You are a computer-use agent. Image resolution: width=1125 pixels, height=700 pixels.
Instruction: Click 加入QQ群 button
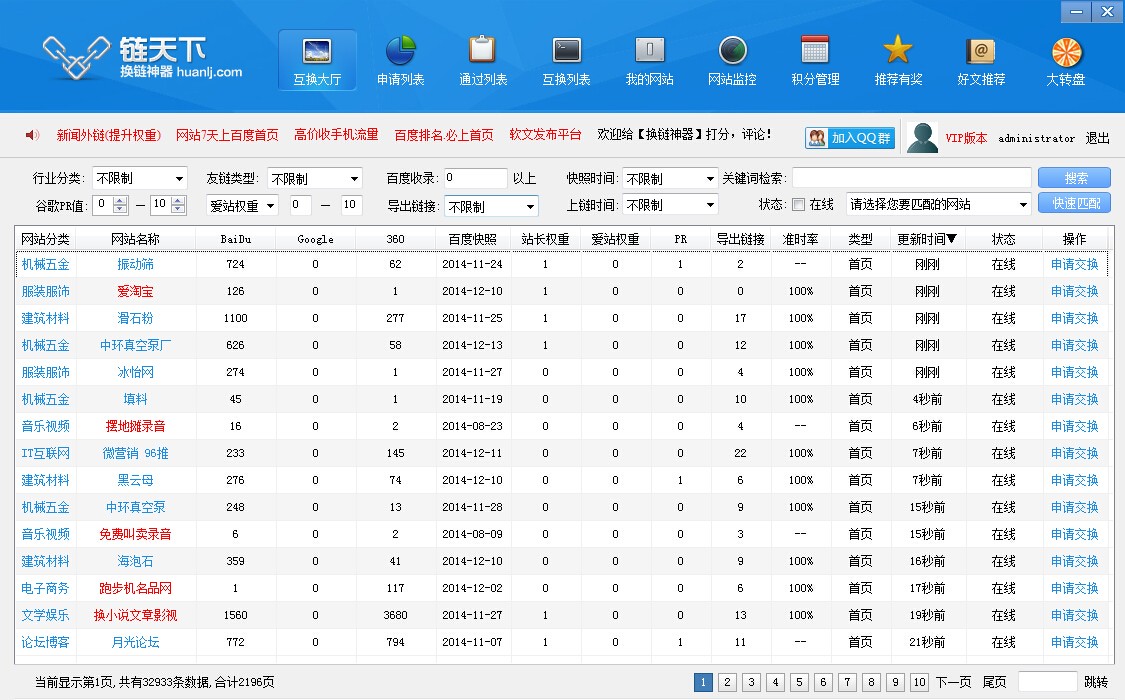[850, 138]
